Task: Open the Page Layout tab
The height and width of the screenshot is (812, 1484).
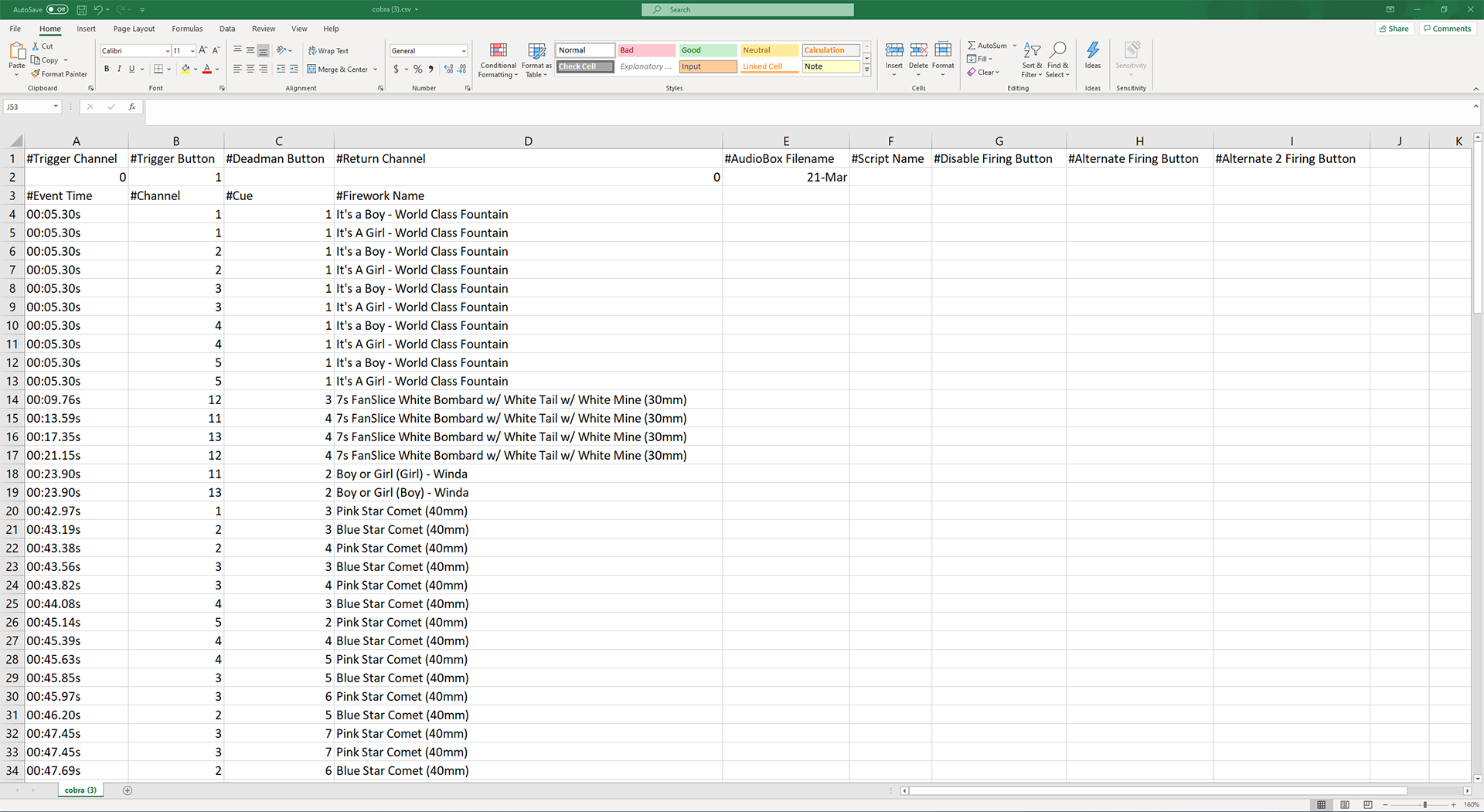Action: [134, 29]
